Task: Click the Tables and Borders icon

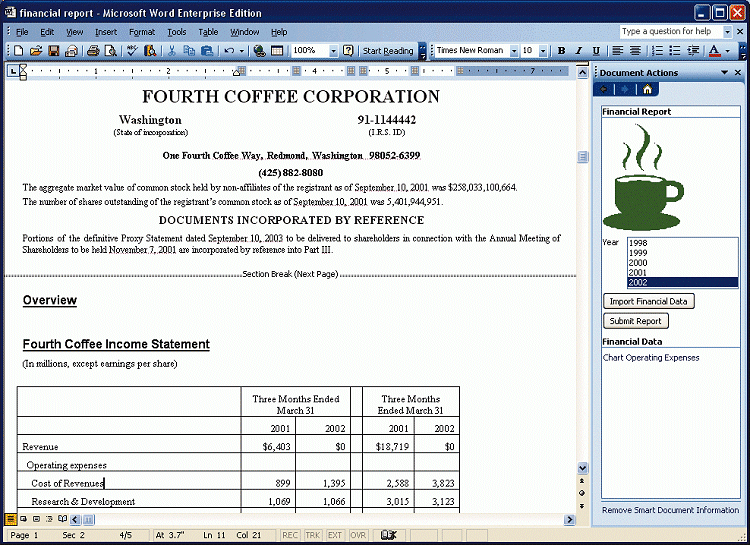Action: [x=277, y=51]
